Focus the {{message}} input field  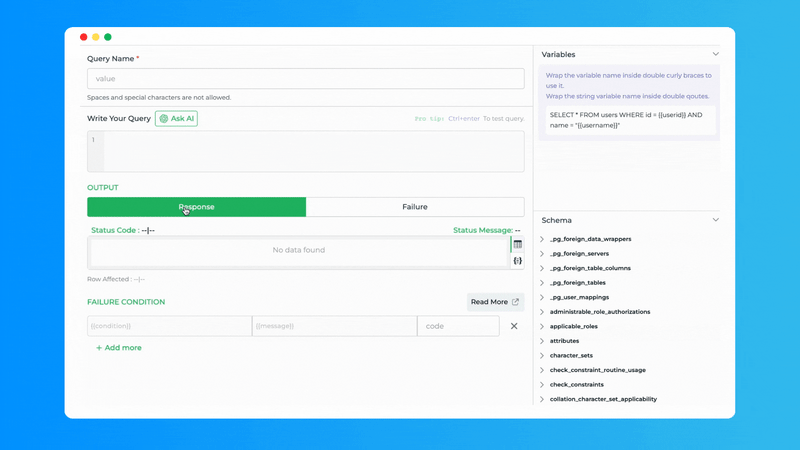[335, 326]
